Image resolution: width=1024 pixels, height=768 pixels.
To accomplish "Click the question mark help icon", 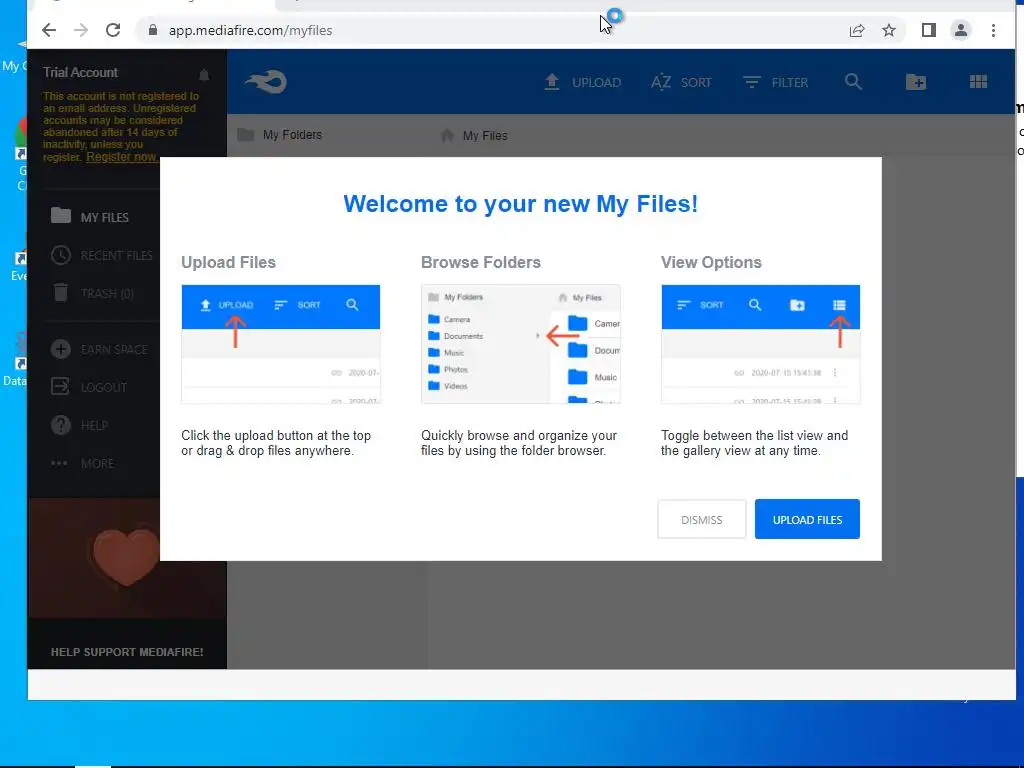I will [x=61, y=425].
